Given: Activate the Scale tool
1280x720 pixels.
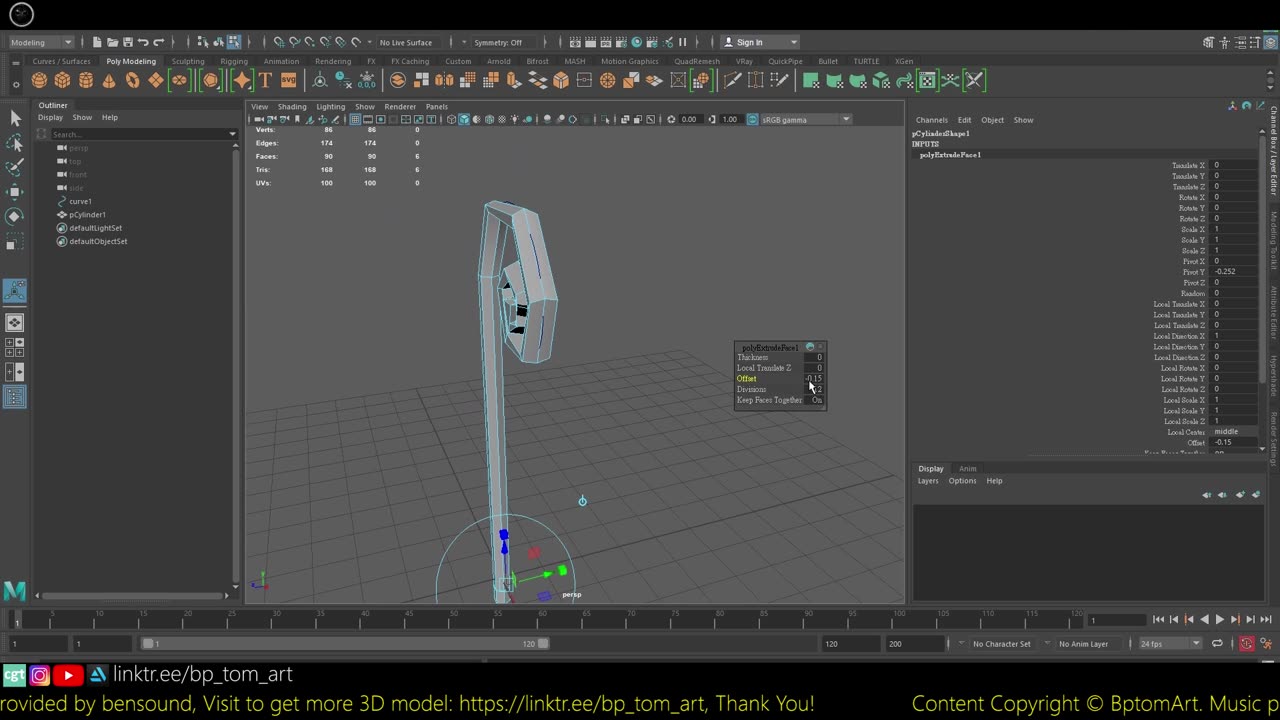Looking at the screenshot, I should (x=15, y=241).
